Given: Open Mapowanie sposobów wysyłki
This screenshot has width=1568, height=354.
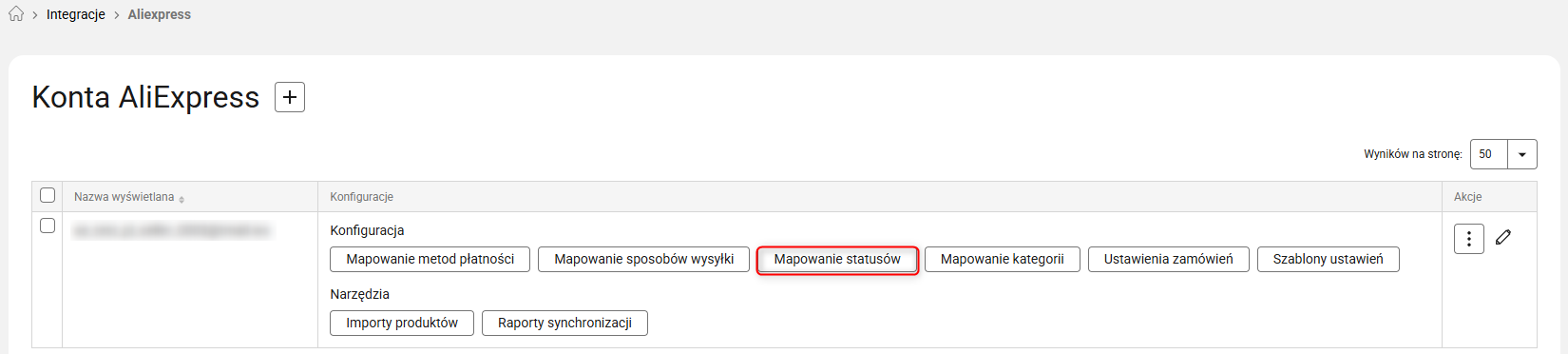Looking at the screenshot, I should click(644, 259).
